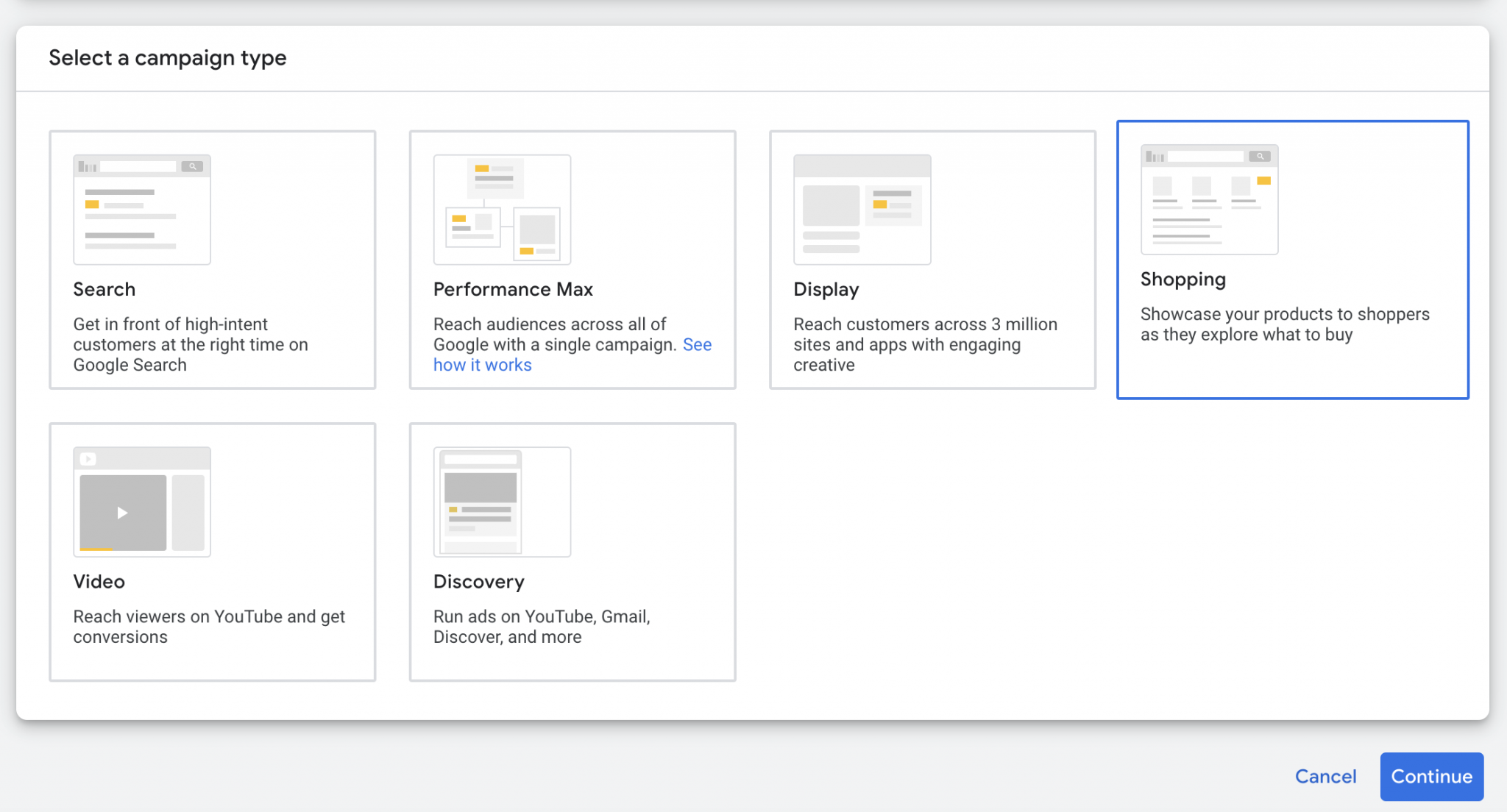Screen dimensions: 1507x812
Task: Click the Discovery campaign illustration icon
Action: pos(502,502)
